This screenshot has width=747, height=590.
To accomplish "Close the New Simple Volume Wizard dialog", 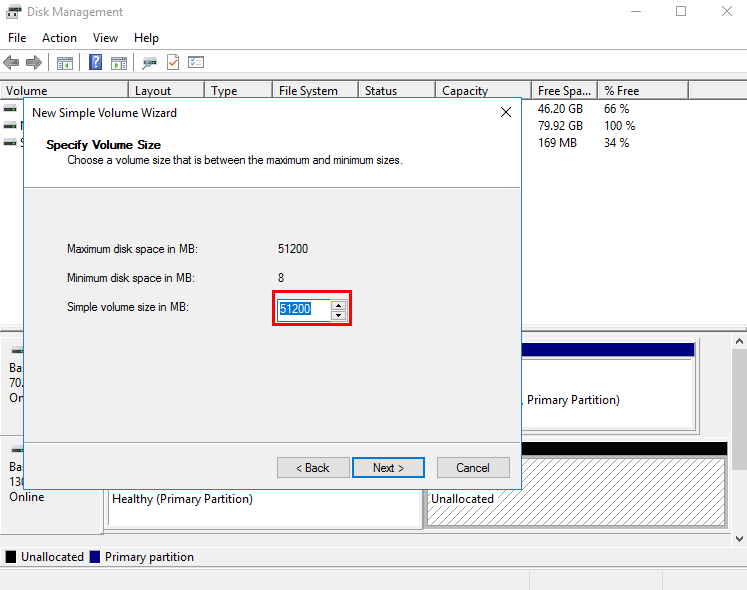I will (506, 112).
